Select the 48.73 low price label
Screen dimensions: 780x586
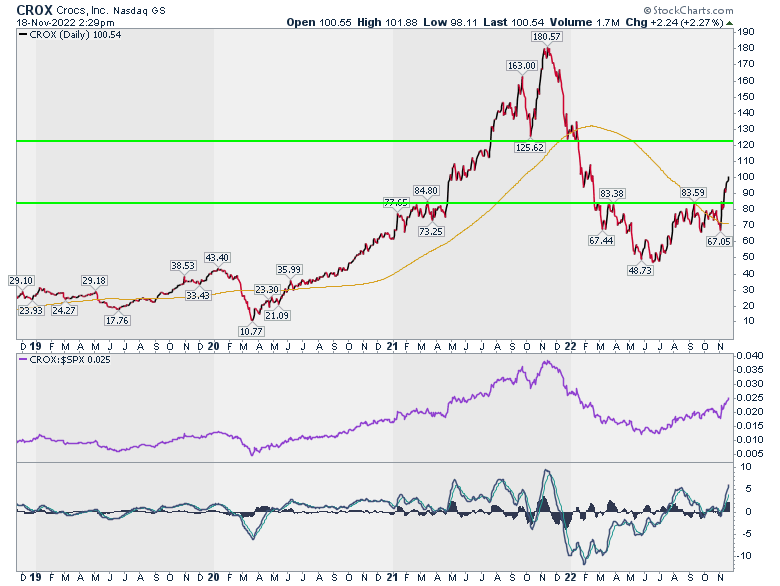(x=640, y=271)
